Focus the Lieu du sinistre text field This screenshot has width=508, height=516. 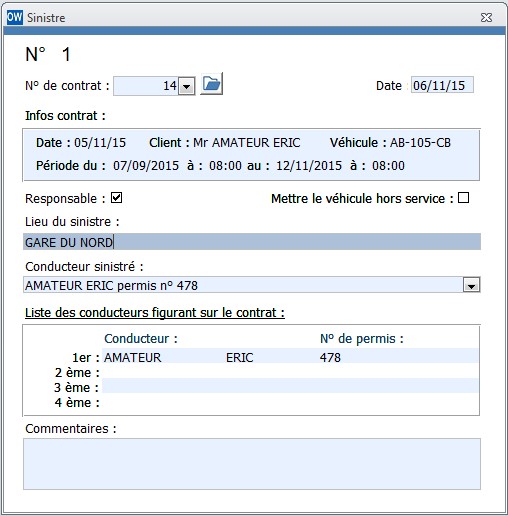pyautogui.click(x=252, y=242)
